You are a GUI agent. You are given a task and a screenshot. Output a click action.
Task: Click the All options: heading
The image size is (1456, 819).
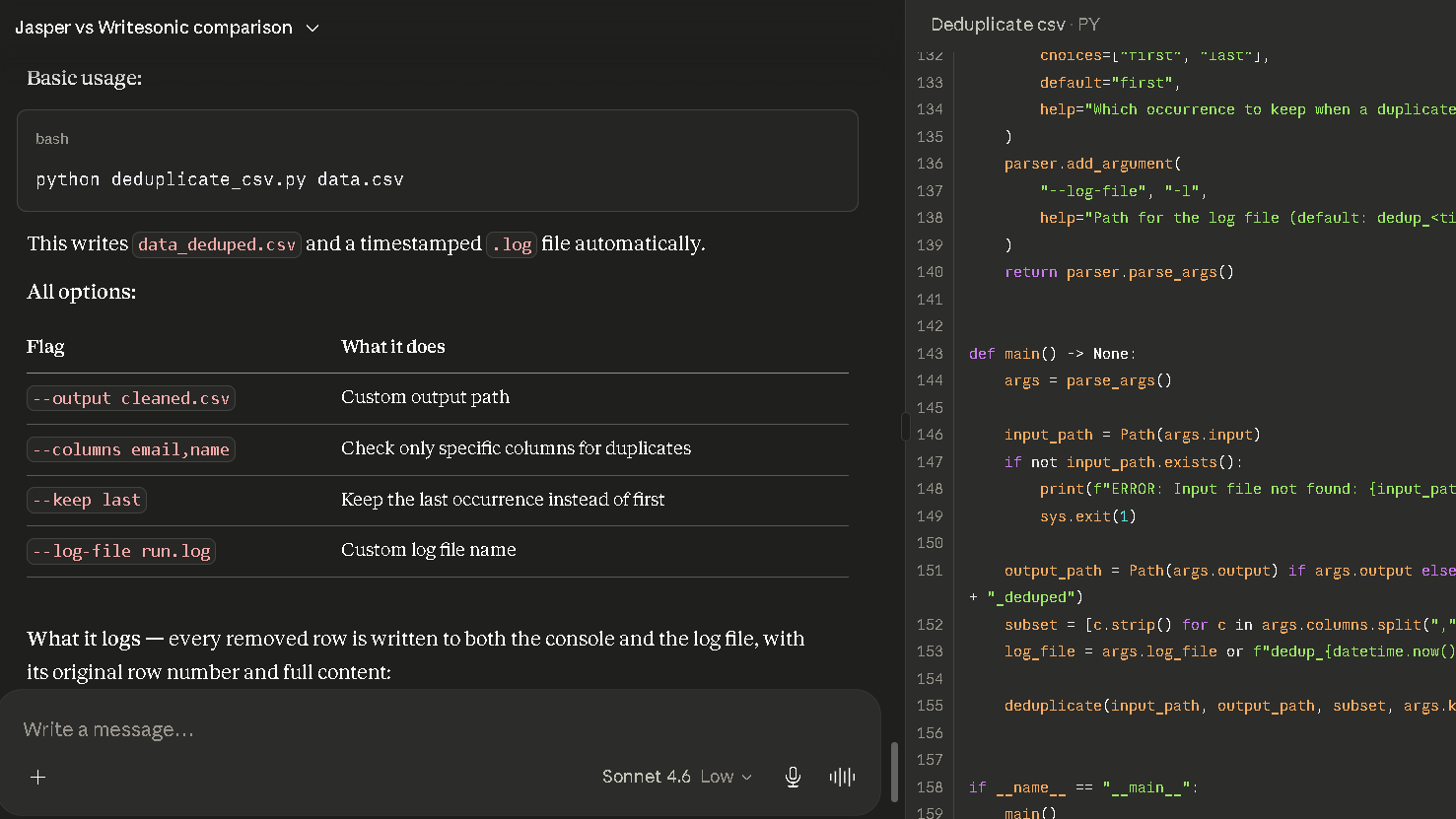pos(82,292)
